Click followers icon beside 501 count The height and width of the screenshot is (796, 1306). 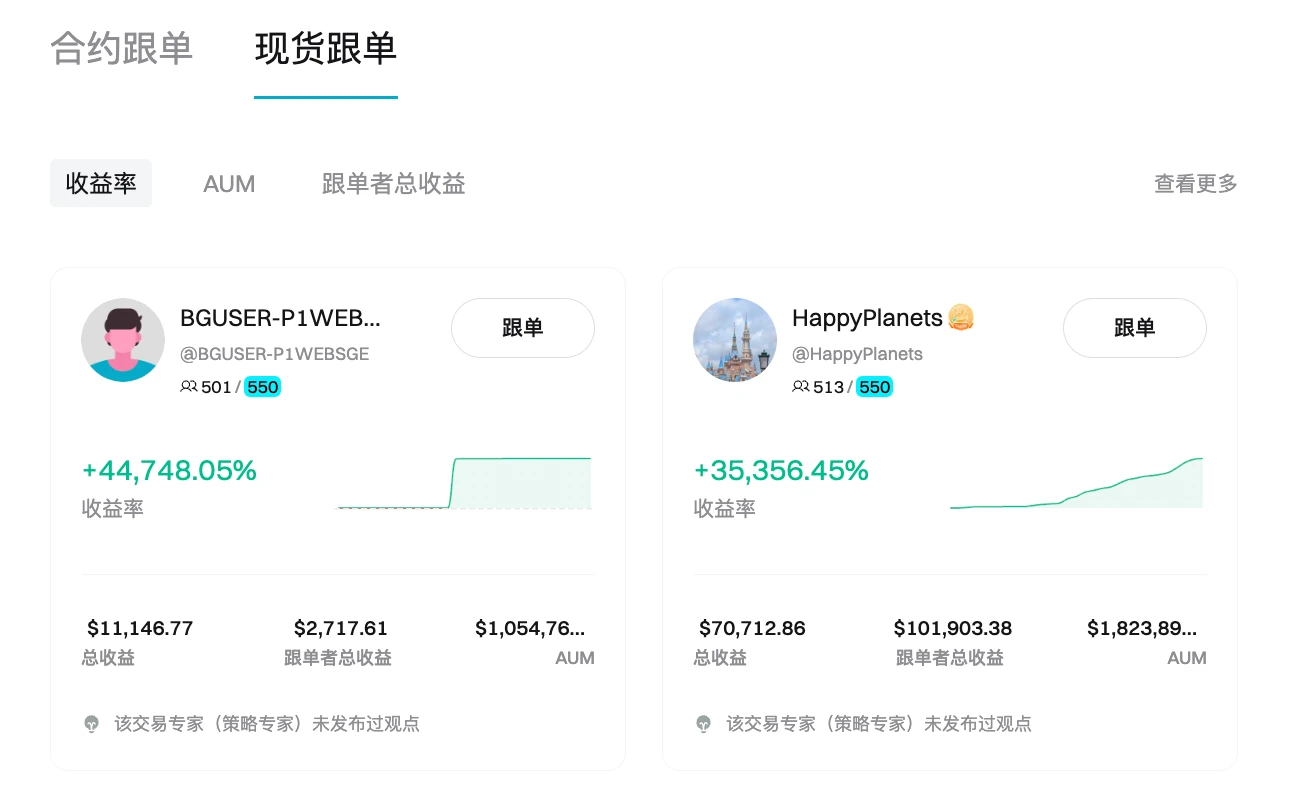189,387
